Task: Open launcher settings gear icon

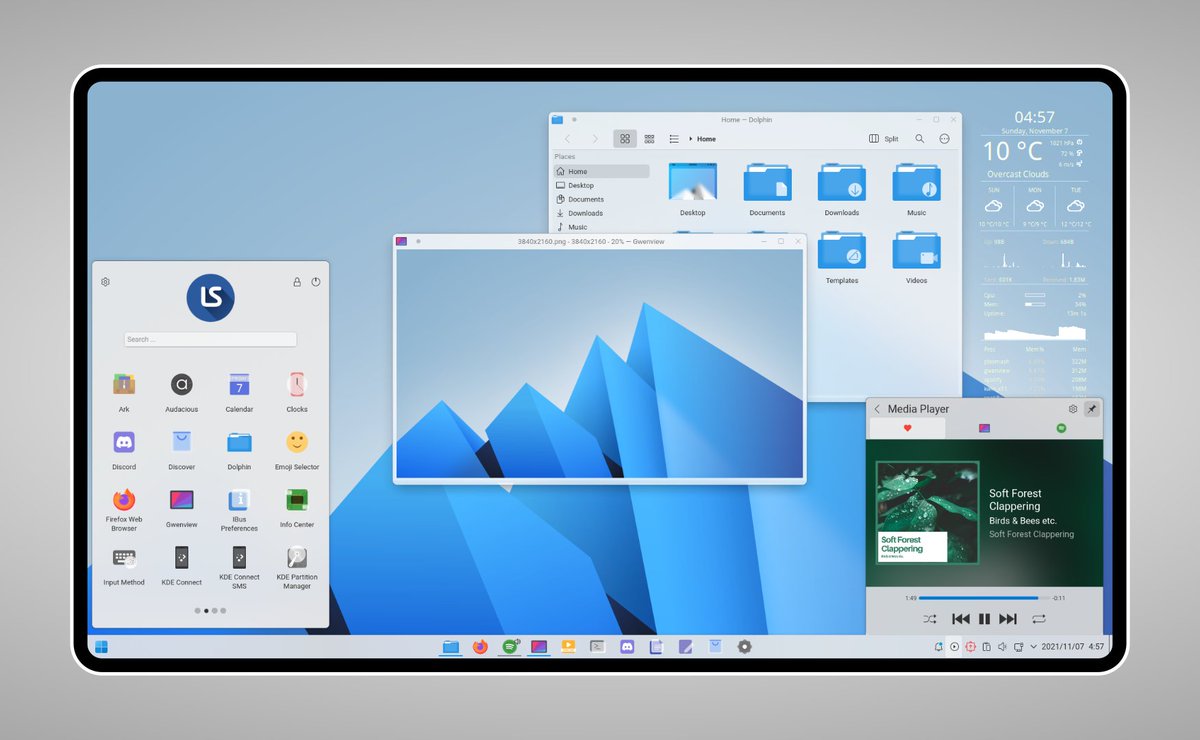Action: 106,282
